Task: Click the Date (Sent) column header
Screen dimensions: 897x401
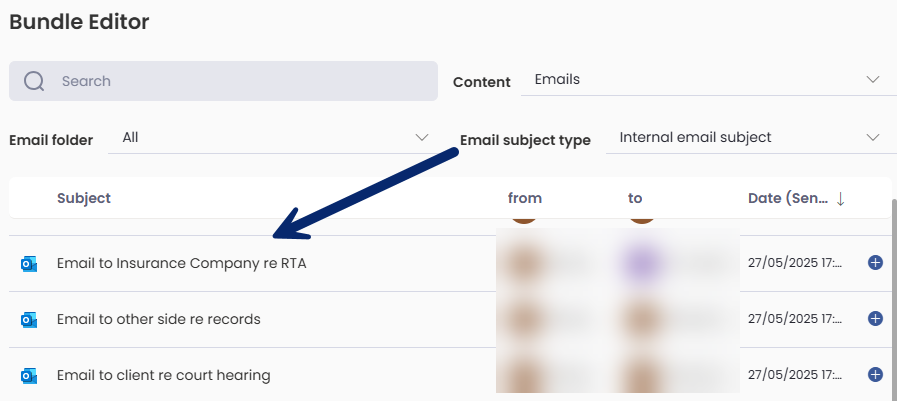Action: coord(788,198)
